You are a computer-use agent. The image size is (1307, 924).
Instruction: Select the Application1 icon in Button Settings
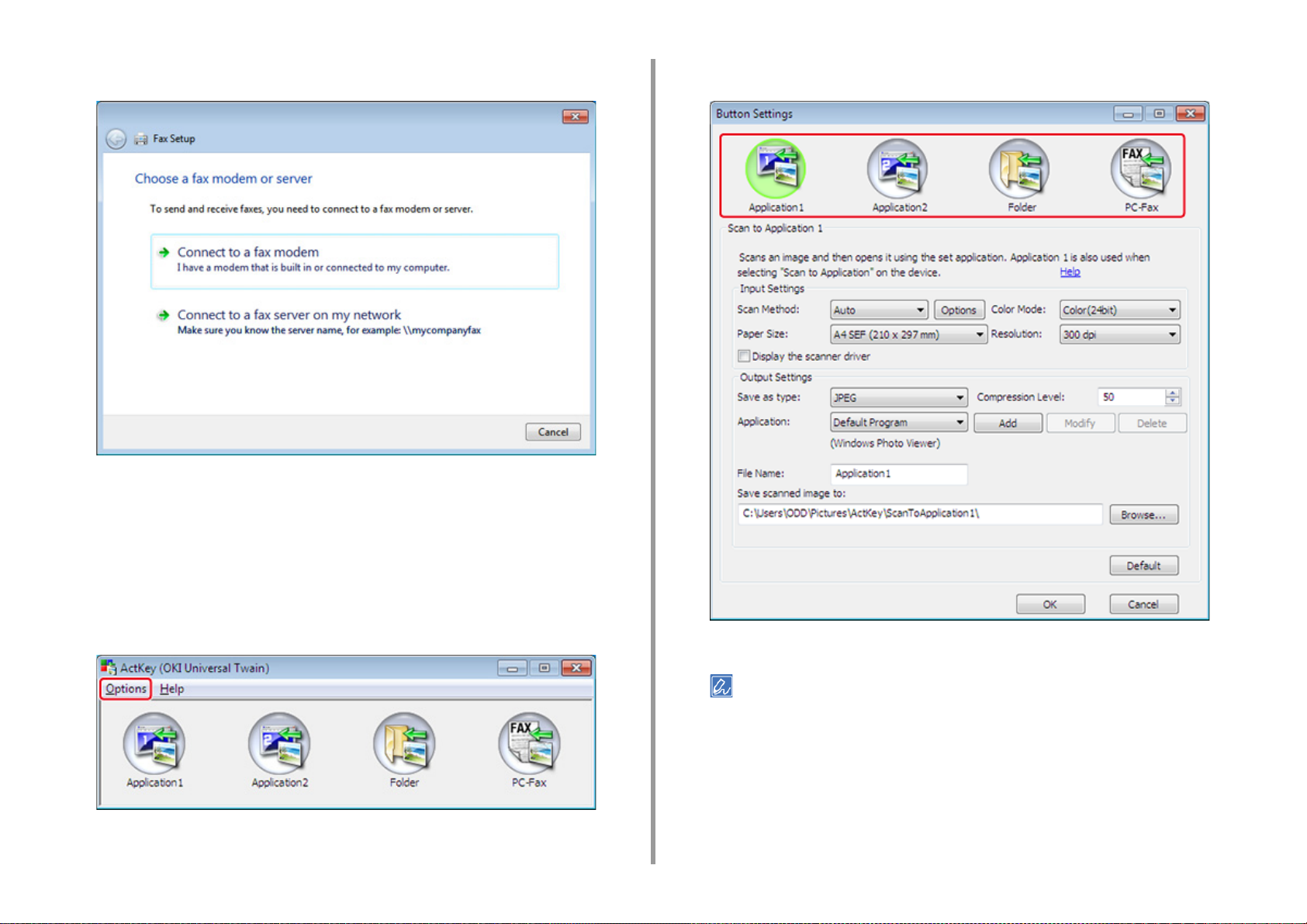coord(776,169)
